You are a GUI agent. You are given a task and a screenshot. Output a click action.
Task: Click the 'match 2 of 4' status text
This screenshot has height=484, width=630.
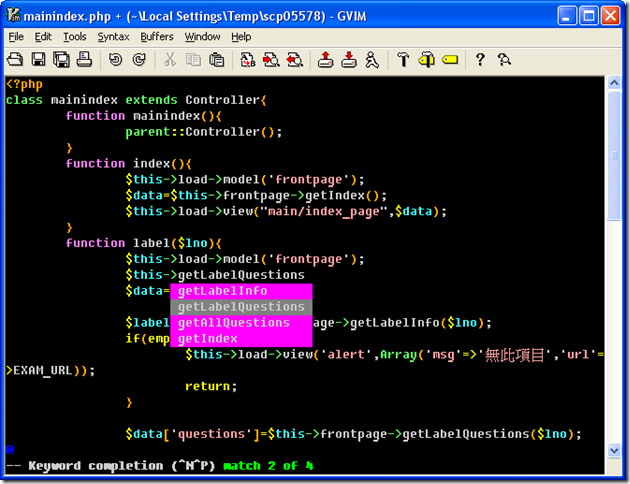tap(268, 466)
